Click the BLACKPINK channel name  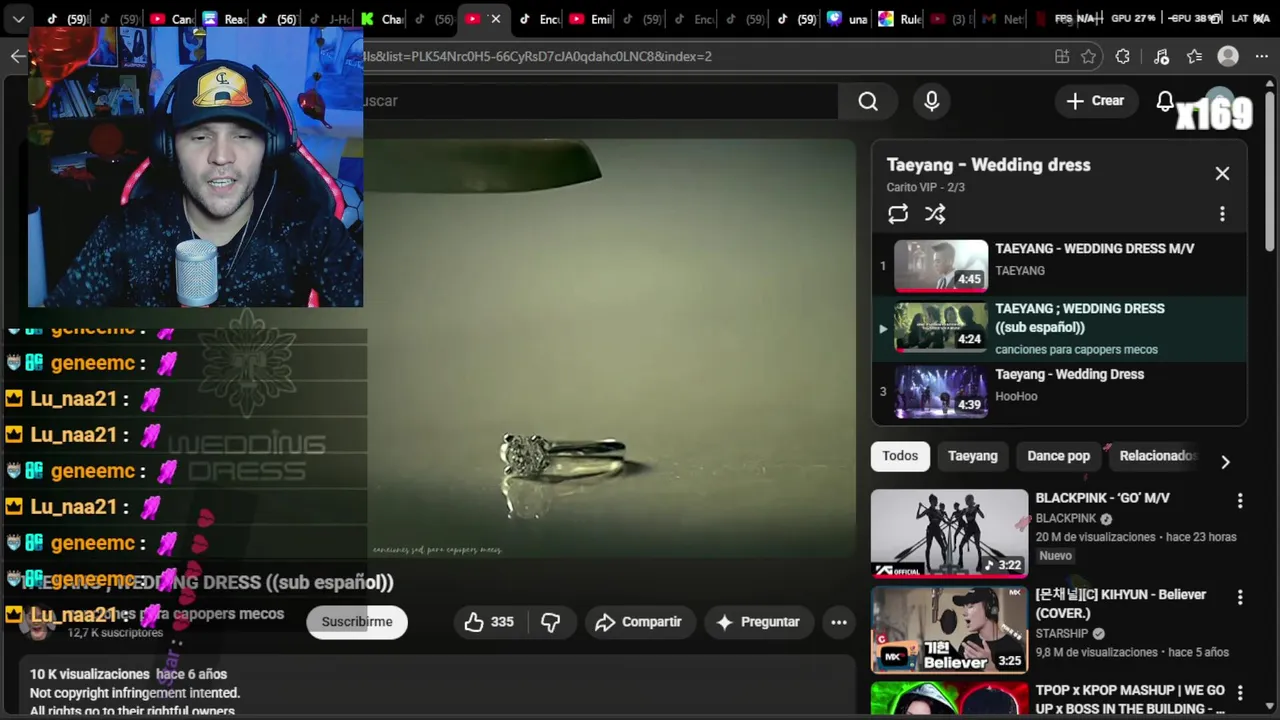click(1065, 519)
